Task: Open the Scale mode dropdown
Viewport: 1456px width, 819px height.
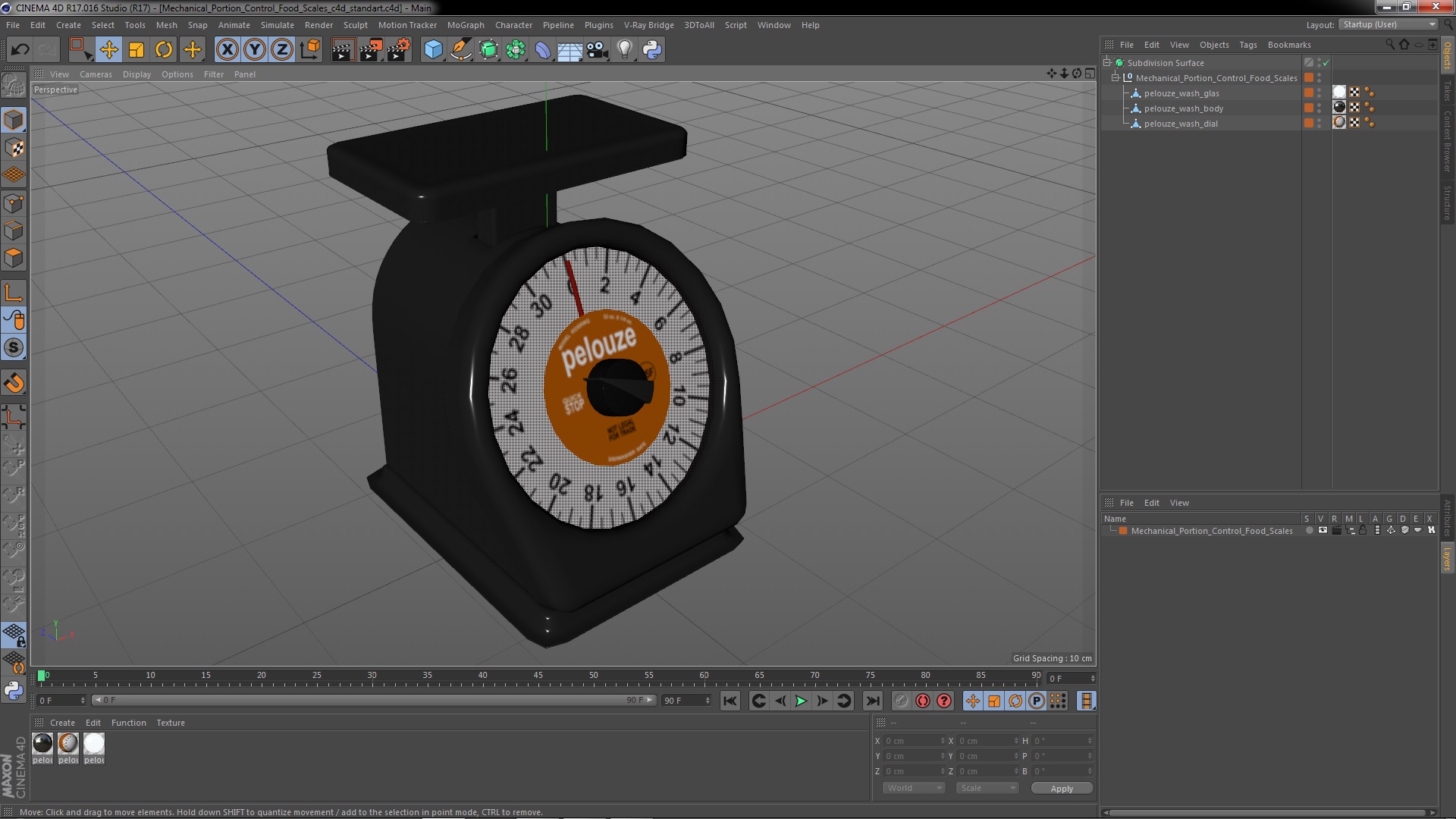Action: pos(987,788)
